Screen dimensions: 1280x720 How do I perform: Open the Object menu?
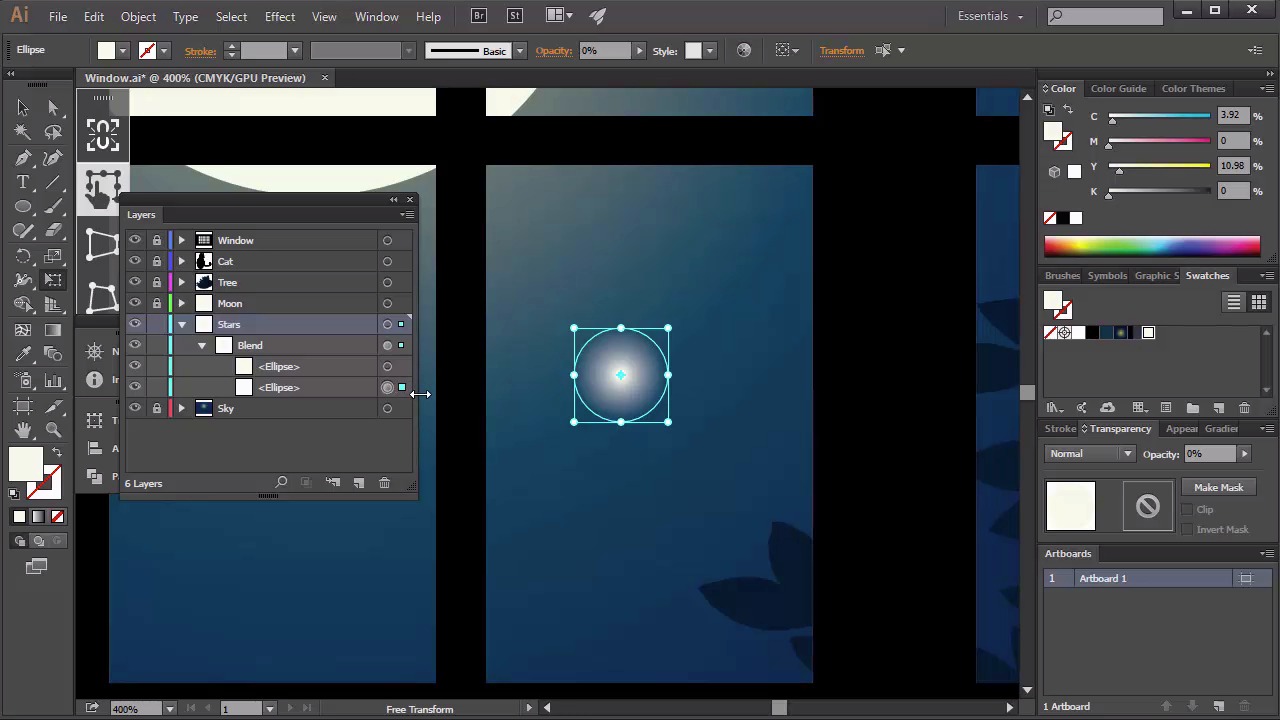pyautogui.click(x=138, y=16)
